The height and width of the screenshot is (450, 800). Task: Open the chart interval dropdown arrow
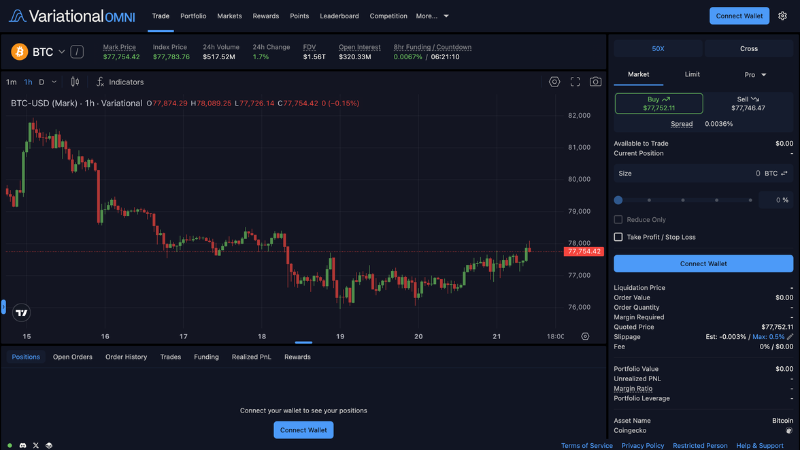(x=54, y=82)
